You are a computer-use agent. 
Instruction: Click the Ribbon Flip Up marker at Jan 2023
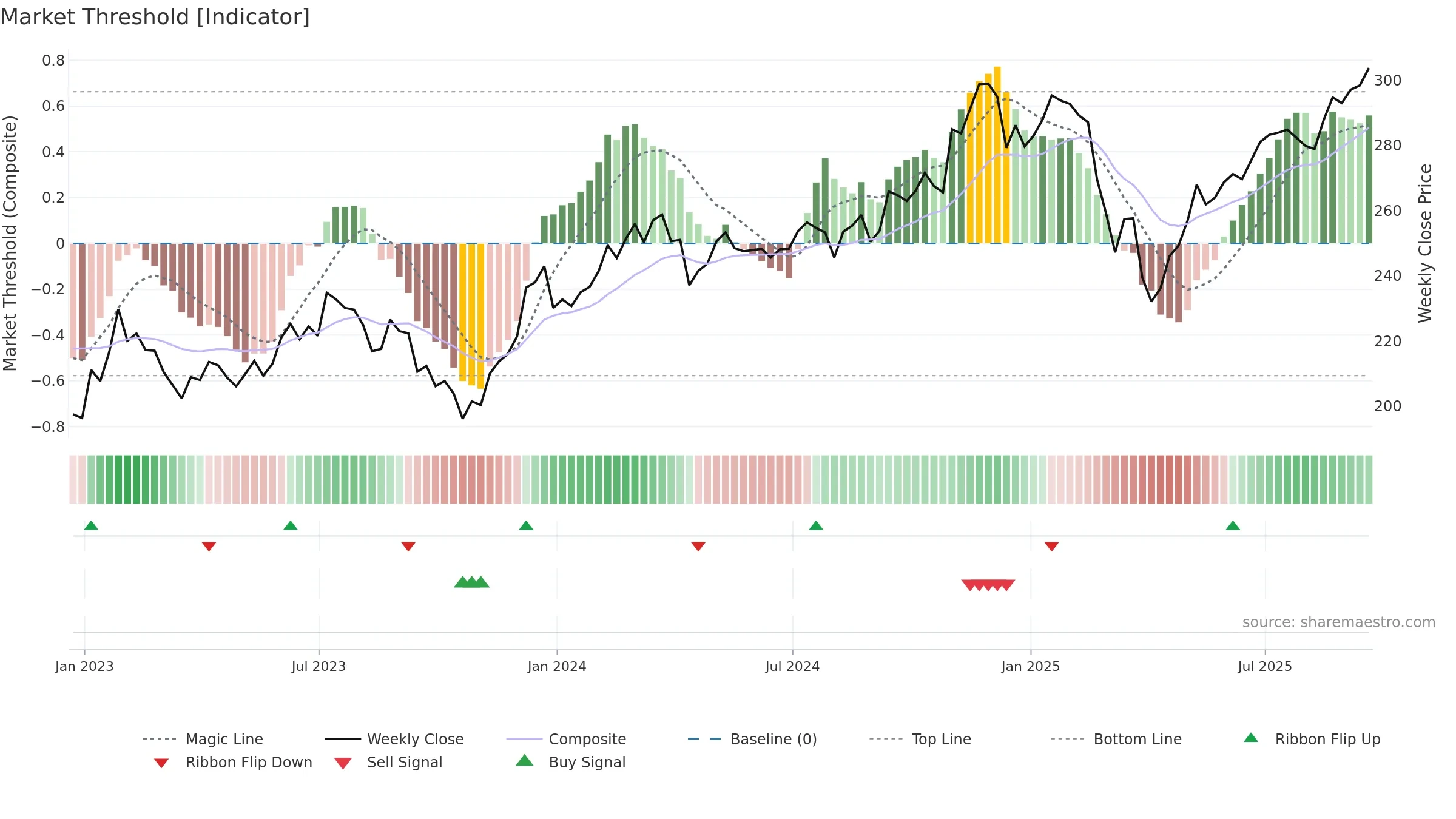pyautogui.click(x=91, y=525)
